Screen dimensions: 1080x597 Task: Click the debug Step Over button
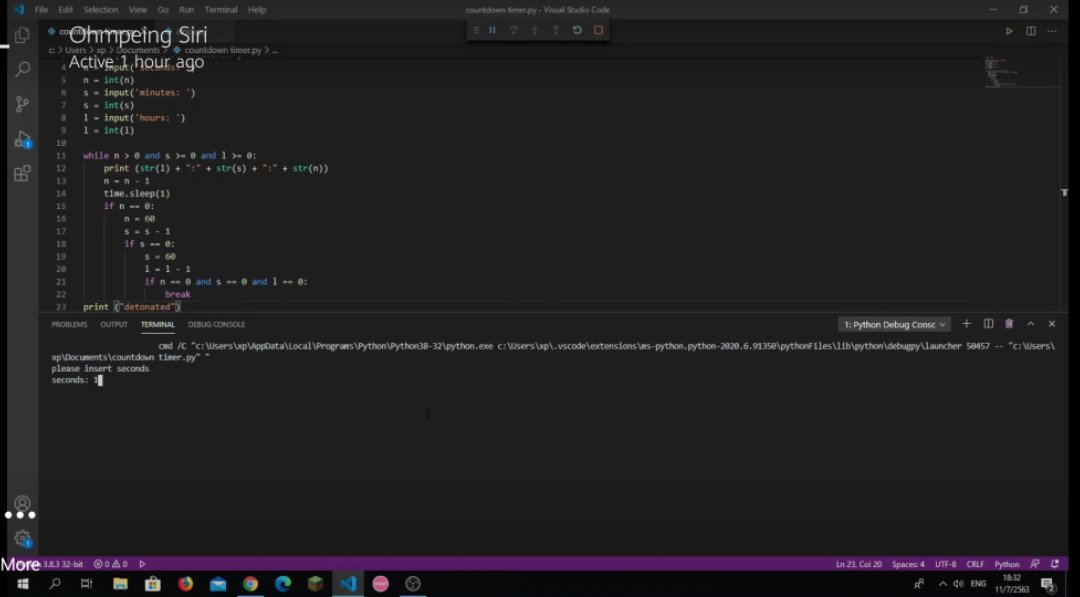[x=513, y=30]
